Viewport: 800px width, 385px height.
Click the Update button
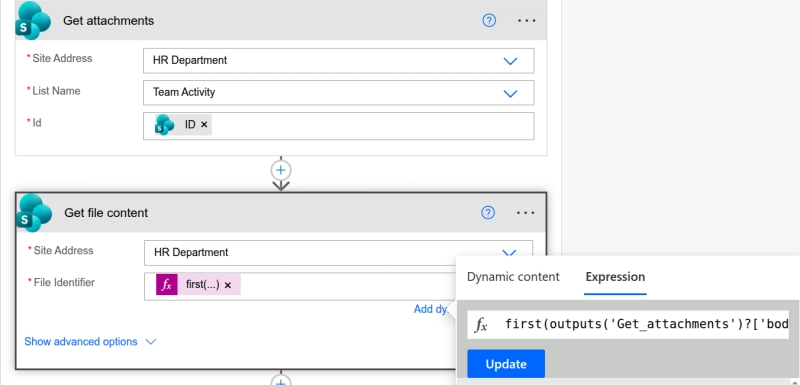coord(506,364)
